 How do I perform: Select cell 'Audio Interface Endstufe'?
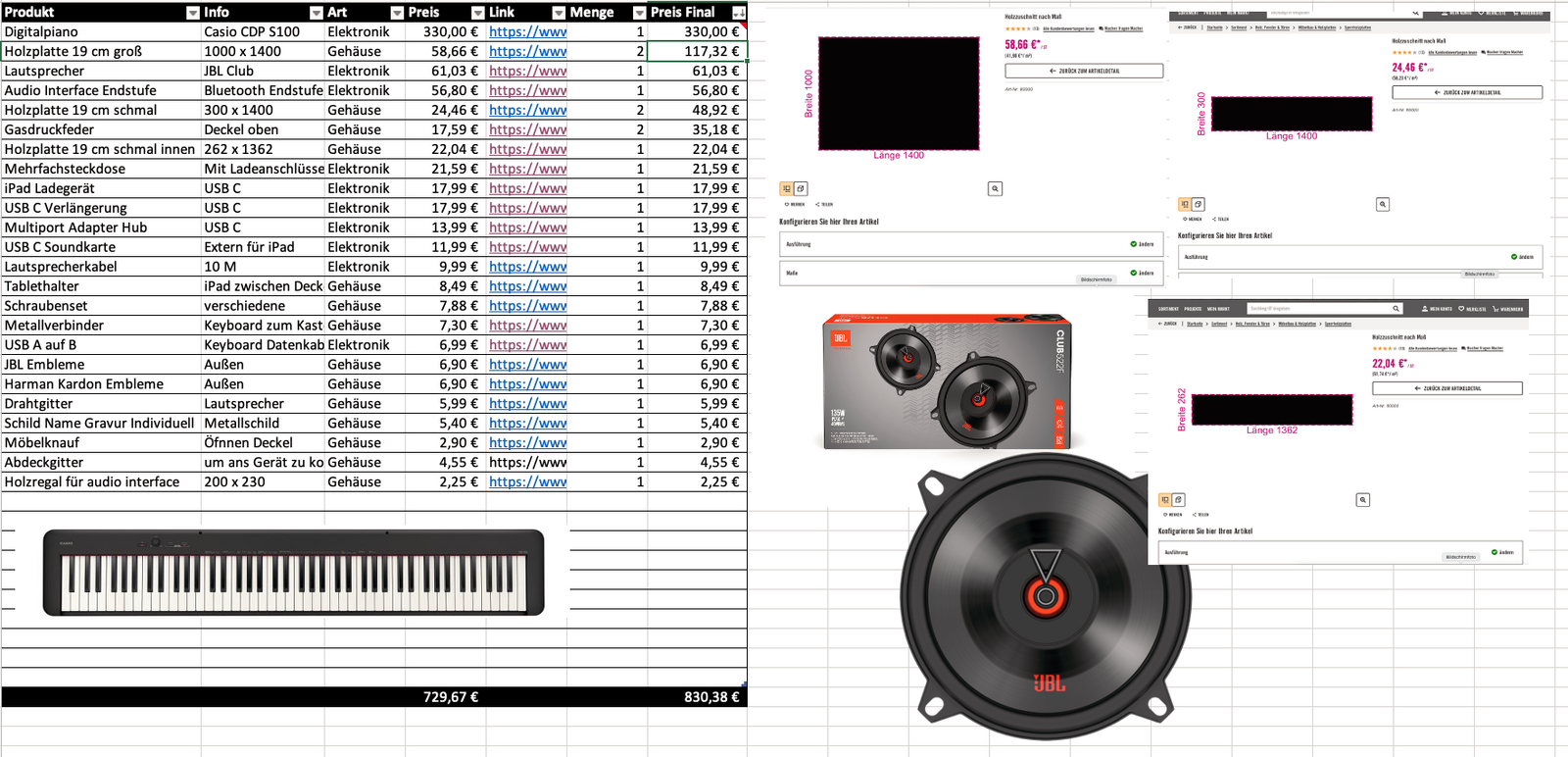coord(101,90)
